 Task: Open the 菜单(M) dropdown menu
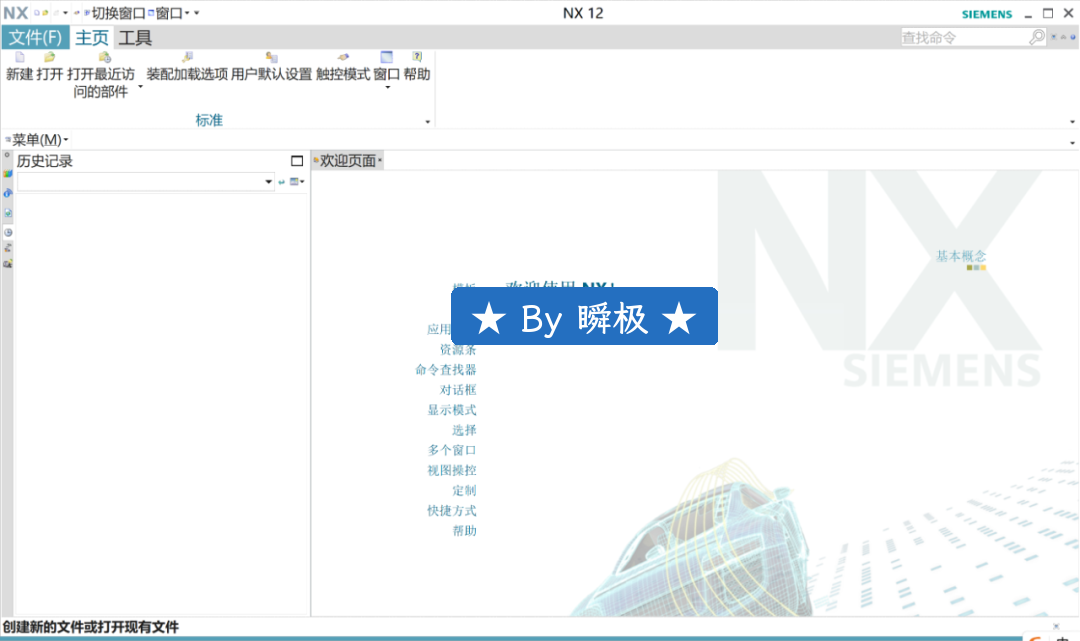pos(39,139)
